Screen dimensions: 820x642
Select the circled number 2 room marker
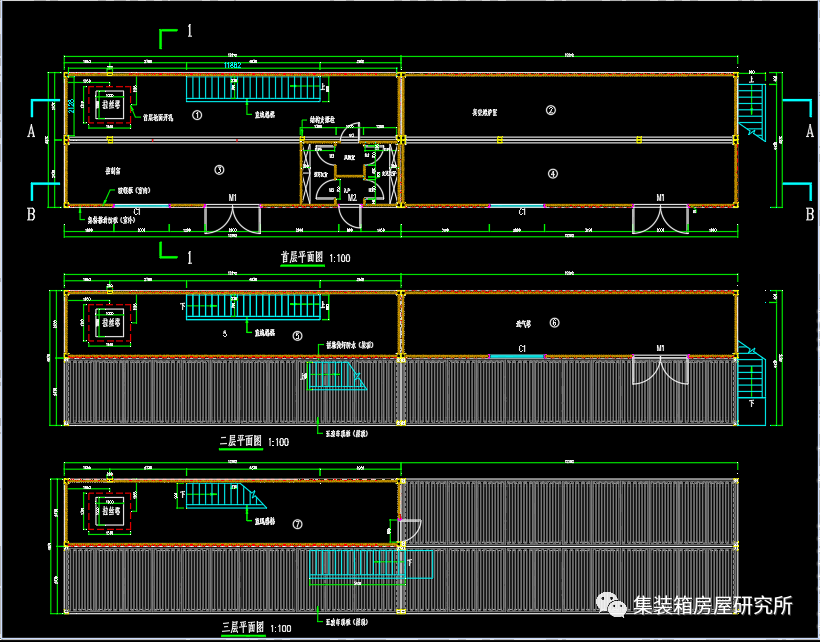pyautogui.click(x=550, y=110)
